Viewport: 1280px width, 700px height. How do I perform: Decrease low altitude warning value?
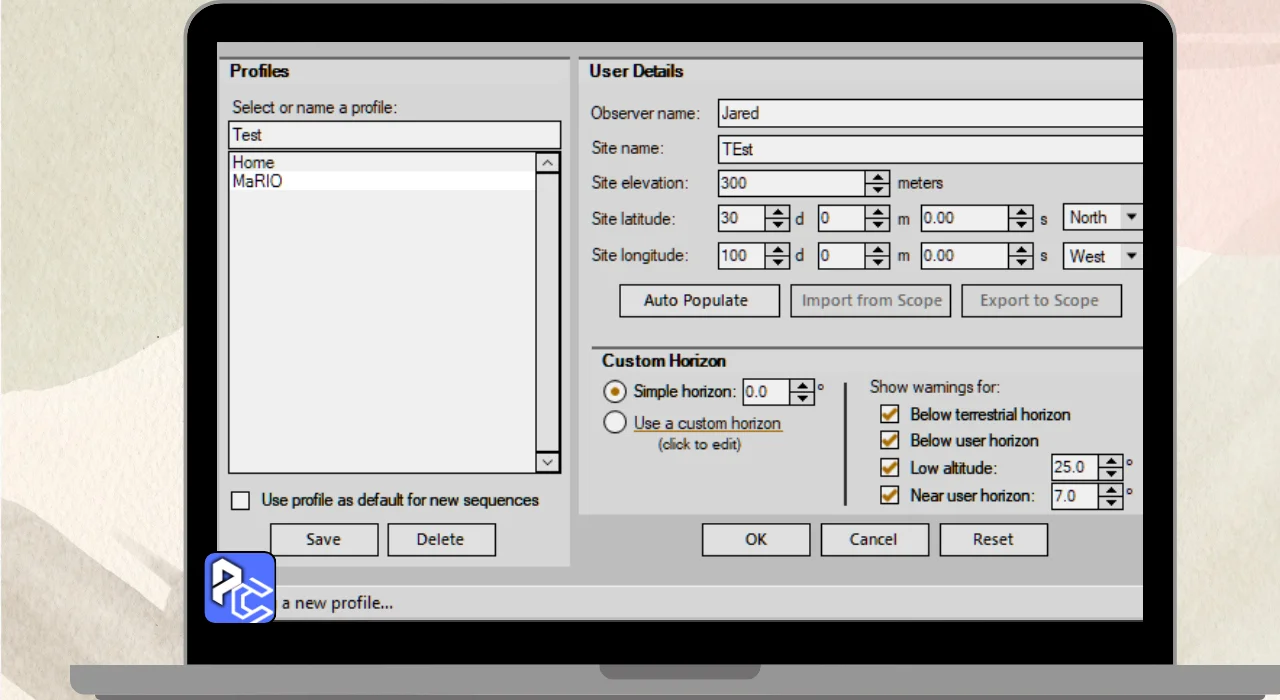point(1111,473)
